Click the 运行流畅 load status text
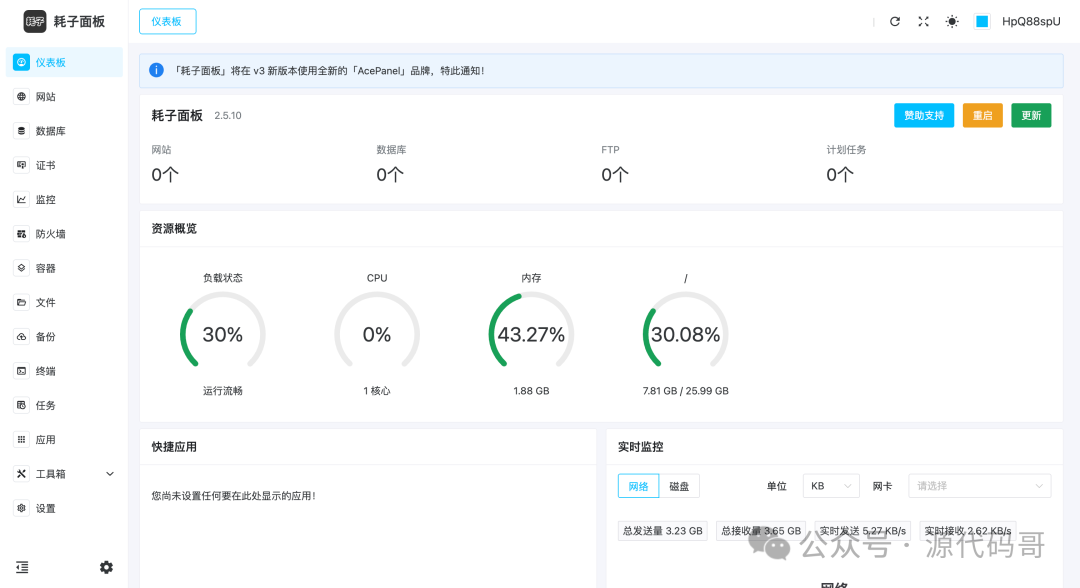The image size is (1080, 588). [x=222, y=391]
